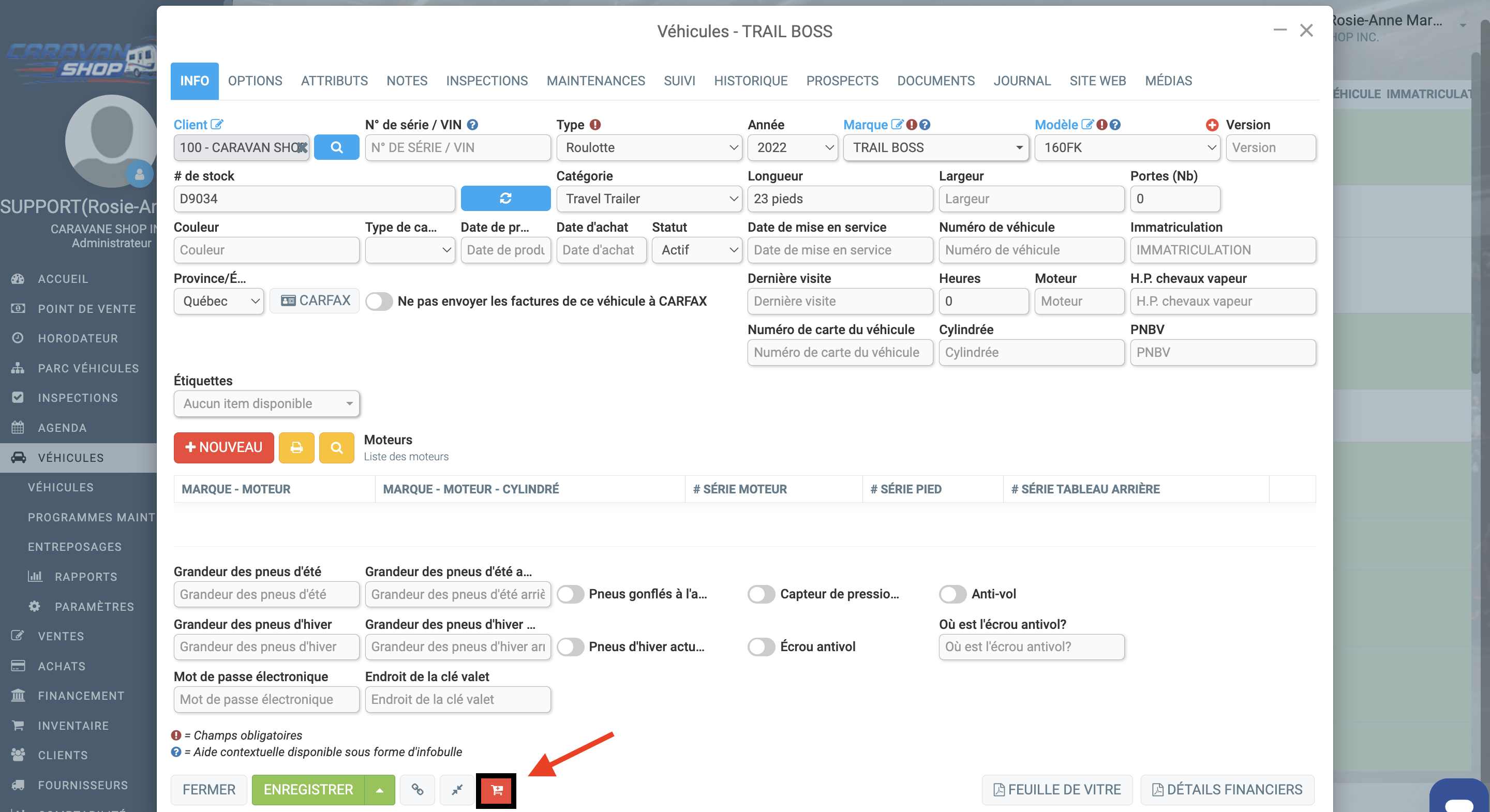This screenshot has height=812, width=1490.
Task: Open the Type de carburant dropdown
Action: tap(410, 250)
